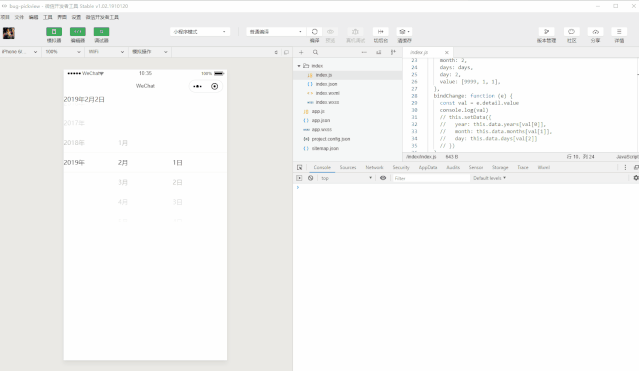Image resolution: width=639 pixels, height=371 pixels.
Task: Select app.json in file tree
Action: tap(348, 120)
